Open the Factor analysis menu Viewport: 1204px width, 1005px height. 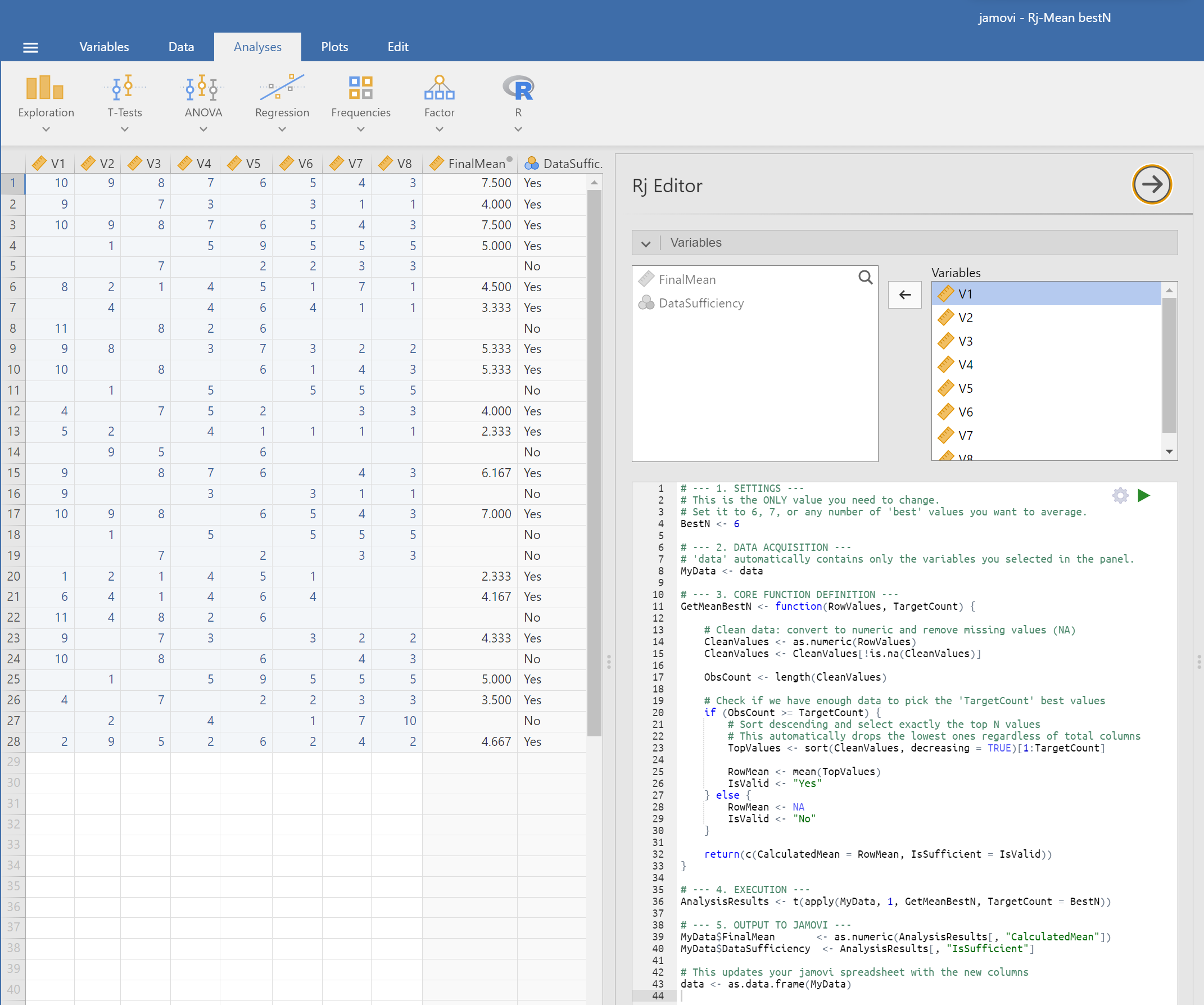(439, 102)
